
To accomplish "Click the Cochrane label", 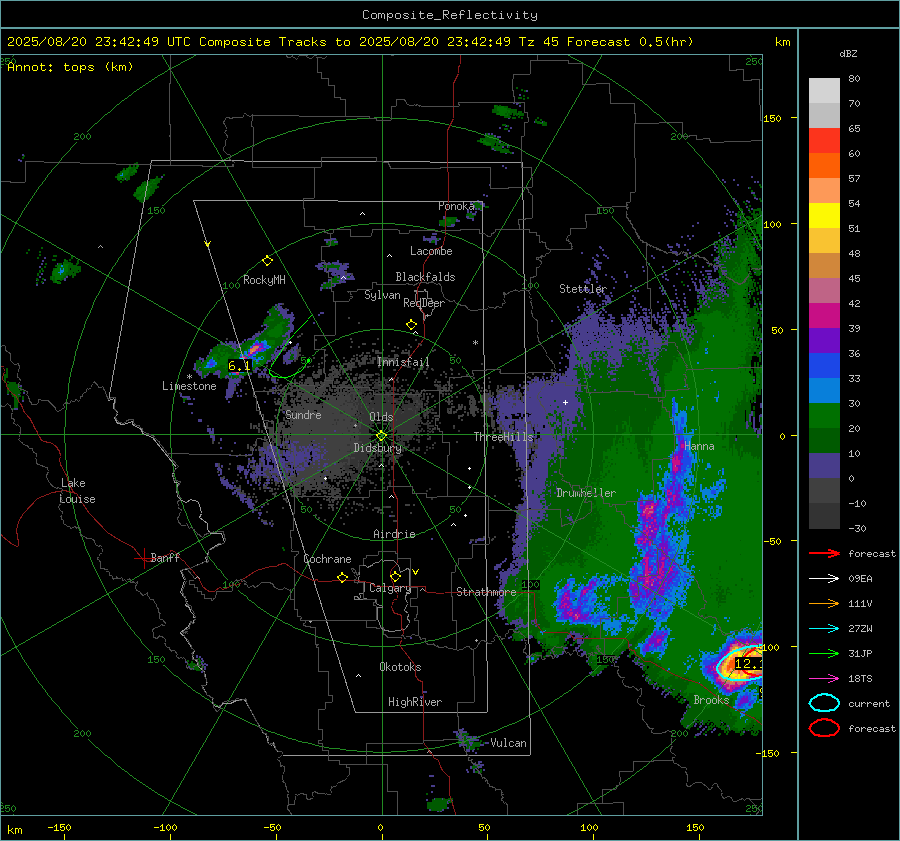I will pyautogui.click(x=327, y=559).
